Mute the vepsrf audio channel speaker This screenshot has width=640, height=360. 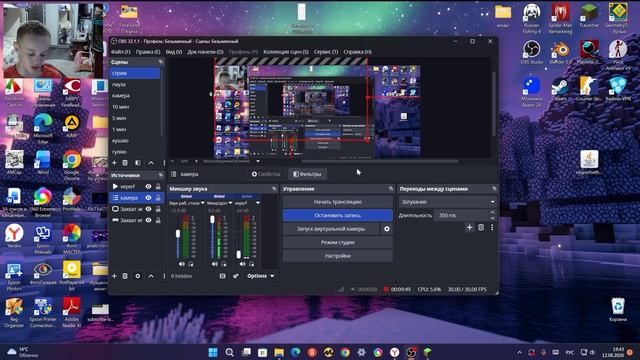click(x=243, y=264)
